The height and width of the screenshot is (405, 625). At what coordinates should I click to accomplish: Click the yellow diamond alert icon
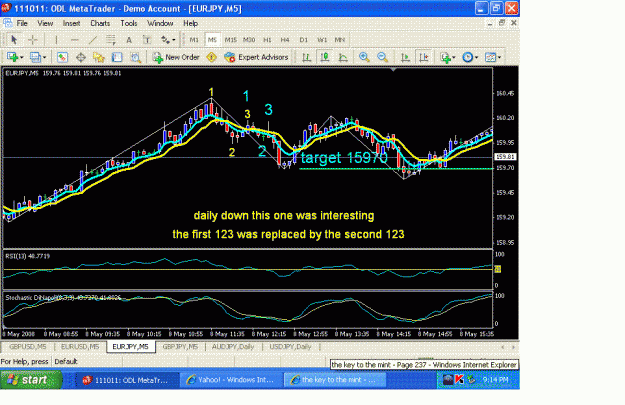[211, 57]
